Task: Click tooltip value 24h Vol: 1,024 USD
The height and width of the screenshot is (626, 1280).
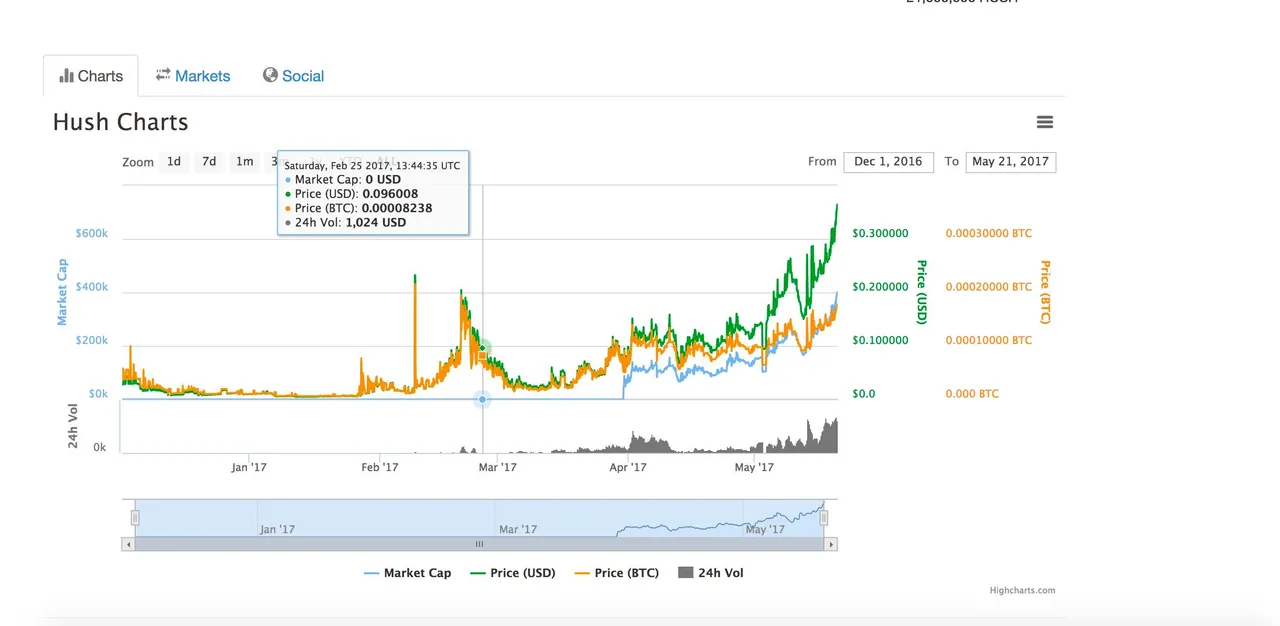Action: pos(345,222)
